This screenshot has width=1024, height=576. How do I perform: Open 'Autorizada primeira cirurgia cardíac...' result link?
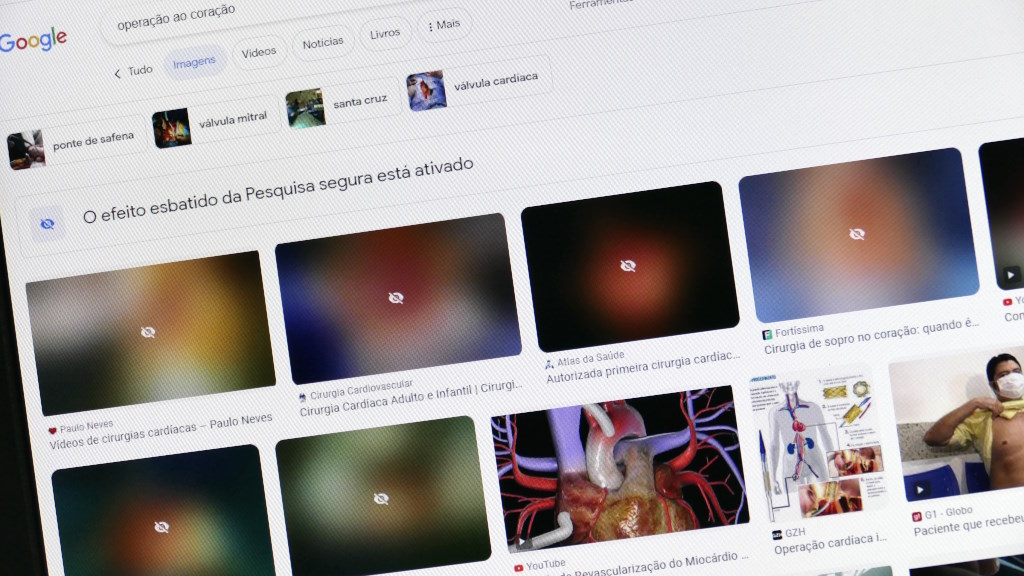(x=643, y=366)
